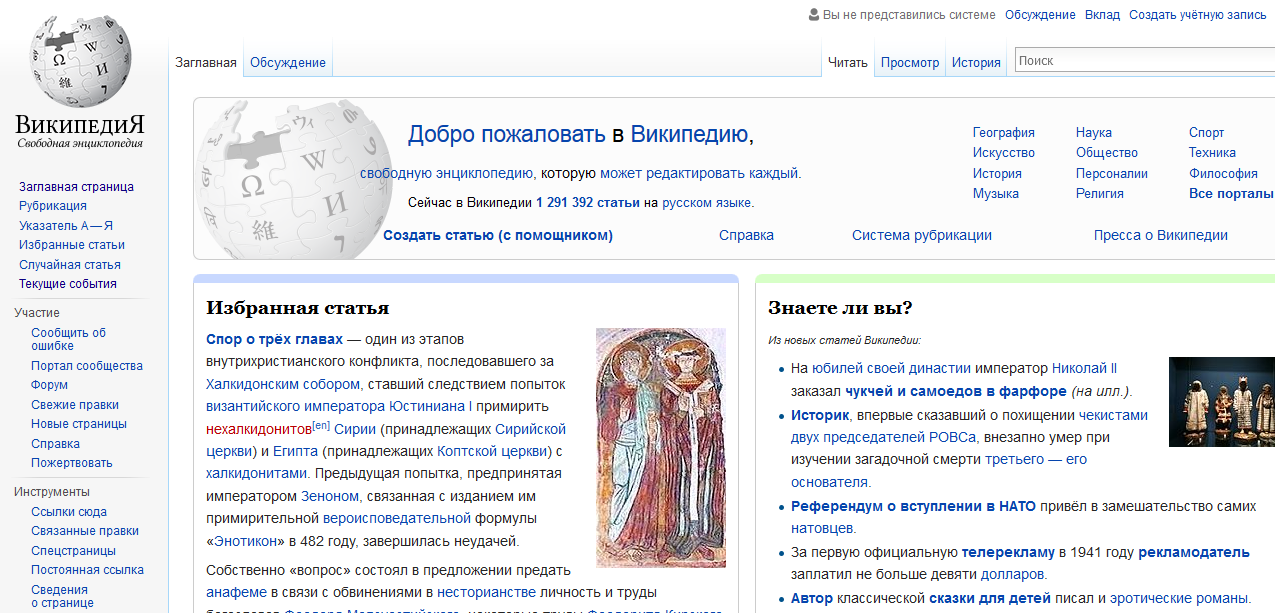This screenshot has height=613, width=1275.
Task: Open Система рубрикации
Action: (922, 236)
